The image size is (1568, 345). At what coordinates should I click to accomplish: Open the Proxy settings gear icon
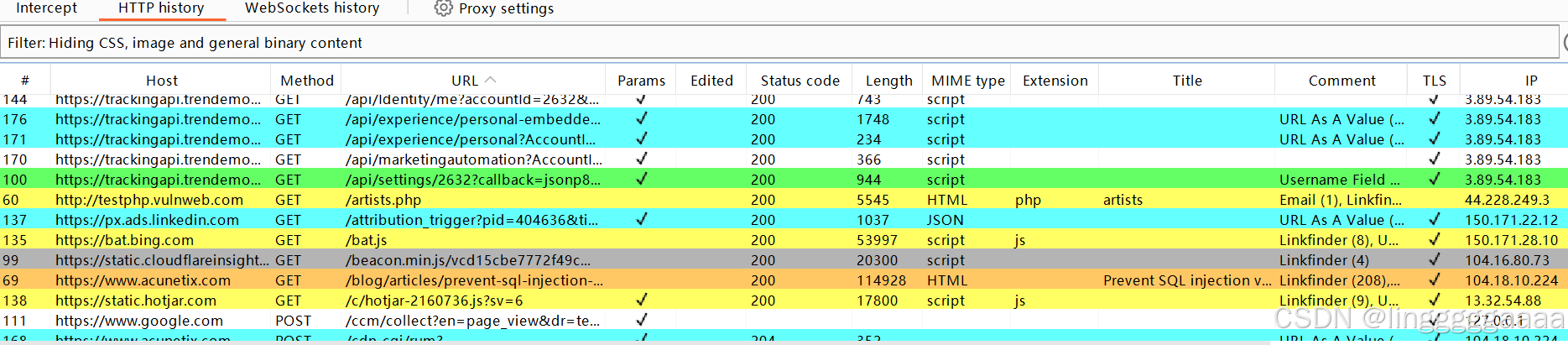pyautogui.click(x=443, y=8)
